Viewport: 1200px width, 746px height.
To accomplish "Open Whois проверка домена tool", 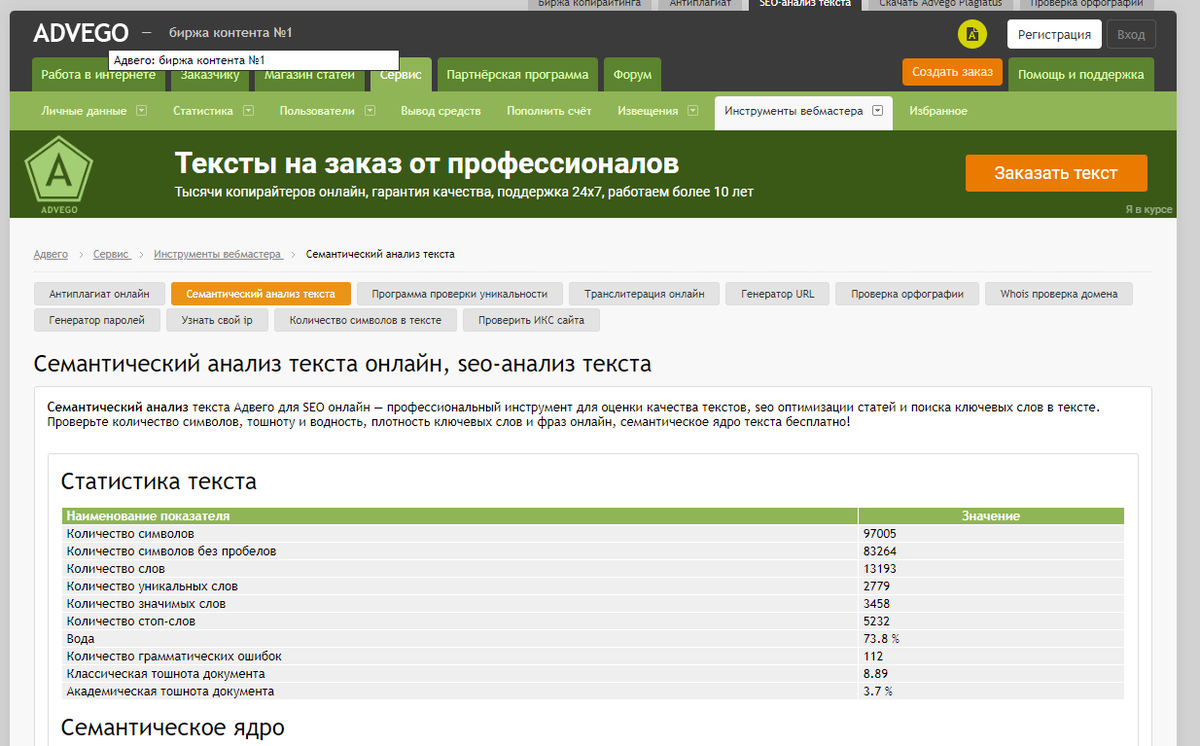I will [x=1058, y=294].
